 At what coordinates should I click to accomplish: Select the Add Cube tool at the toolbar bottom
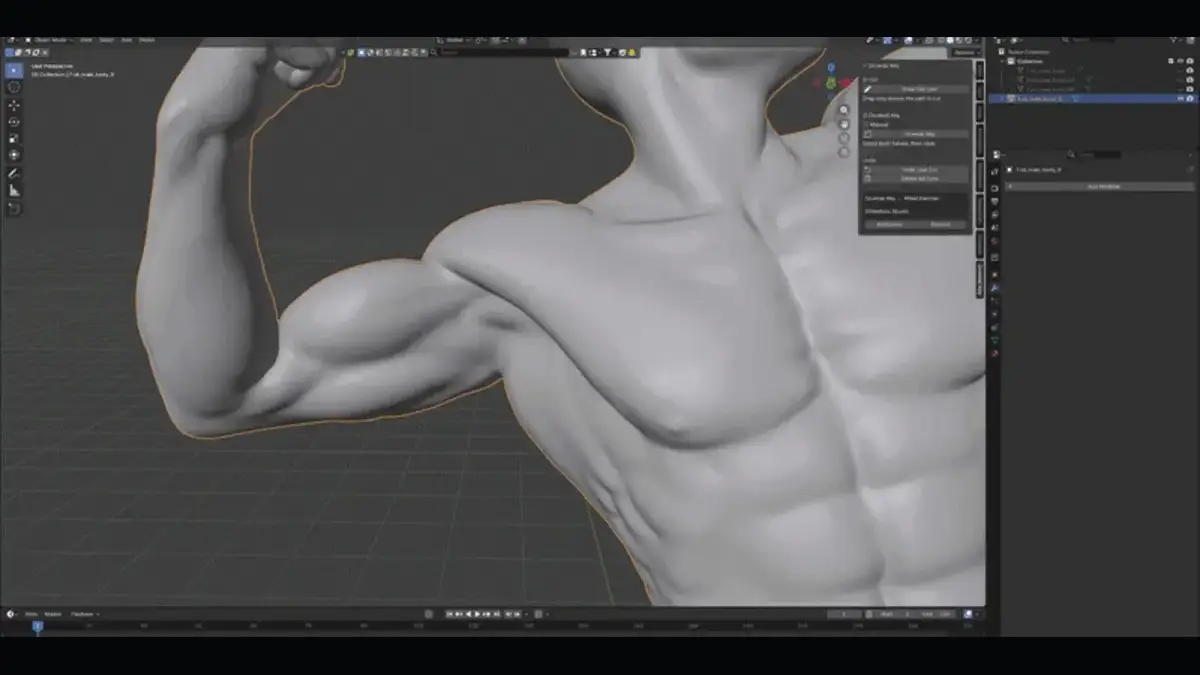point(14,208)
